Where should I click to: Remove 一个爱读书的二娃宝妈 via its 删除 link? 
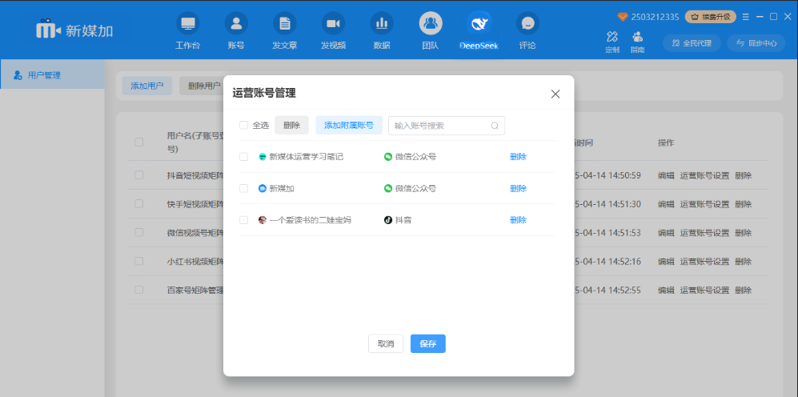point(518,220)
